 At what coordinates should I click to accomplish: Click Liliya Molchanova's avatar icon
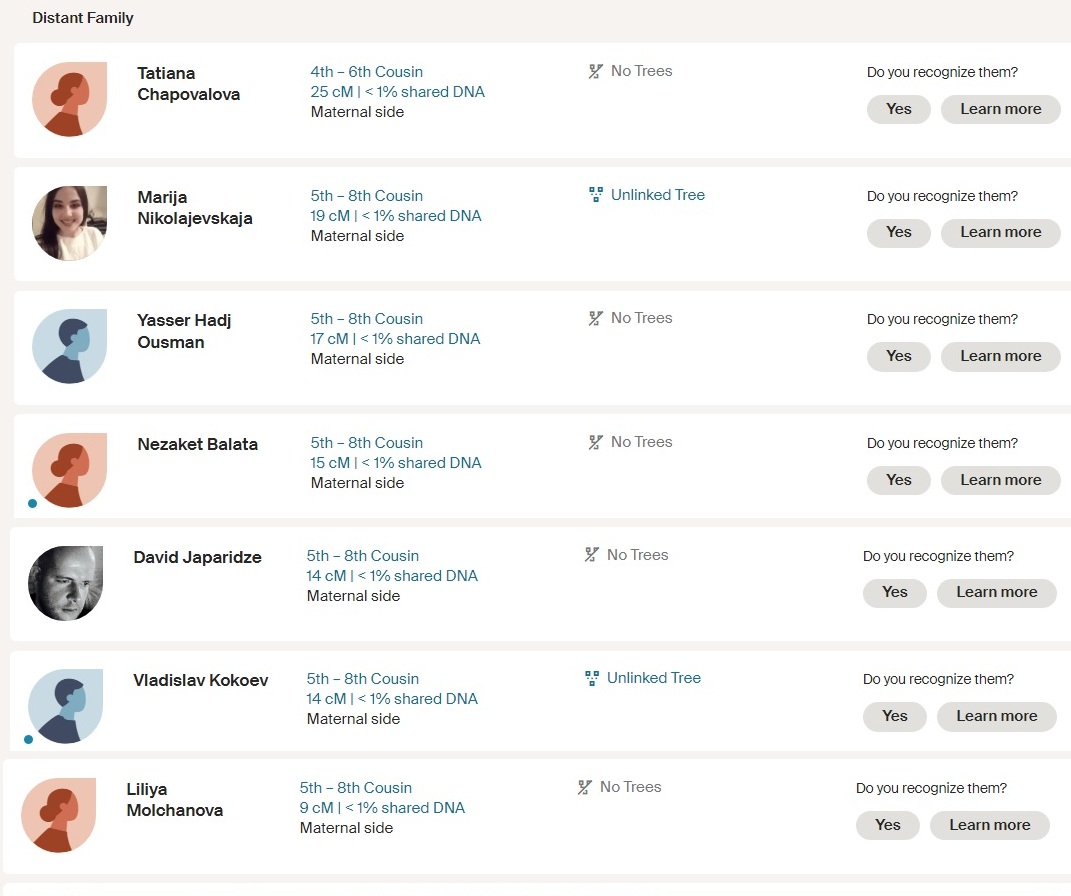(58, 815)
